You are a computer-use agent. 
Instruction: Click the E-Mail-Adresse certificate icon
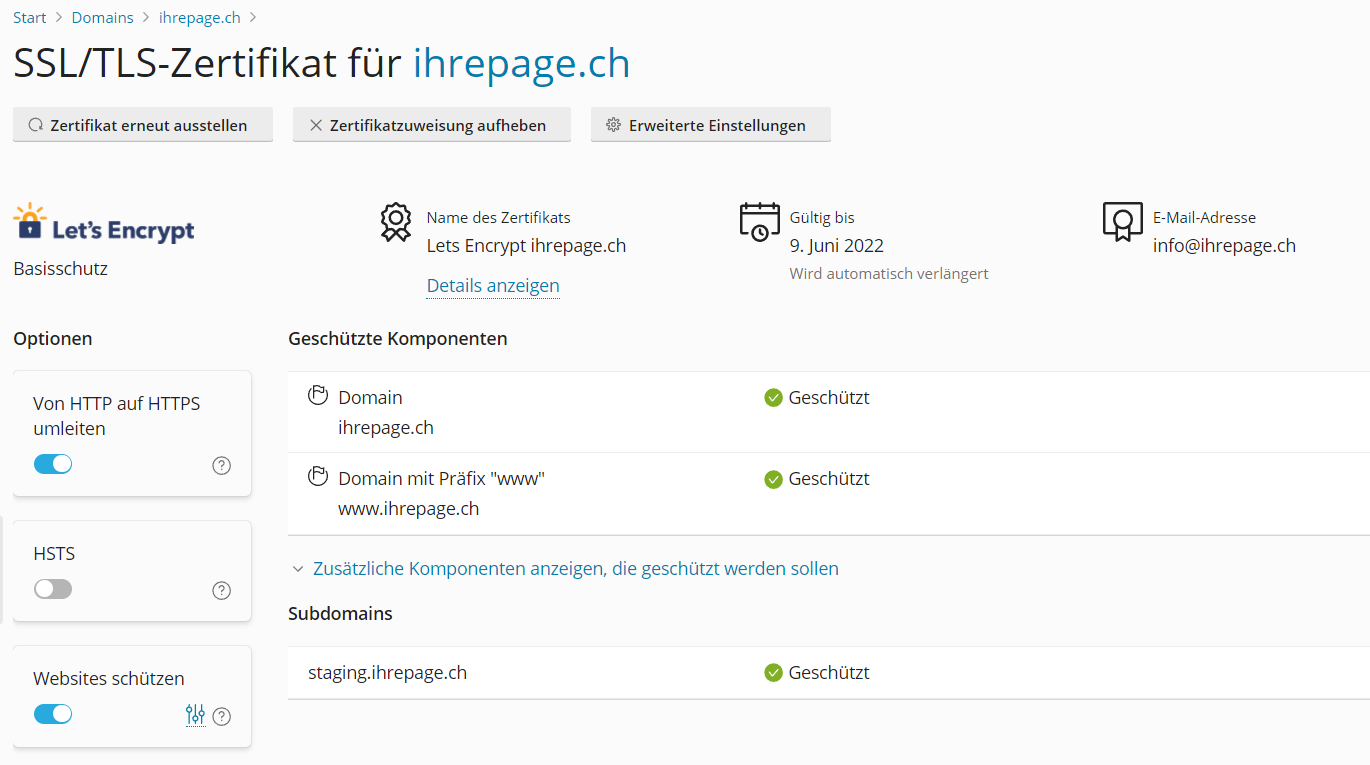tap(1122, 221)
